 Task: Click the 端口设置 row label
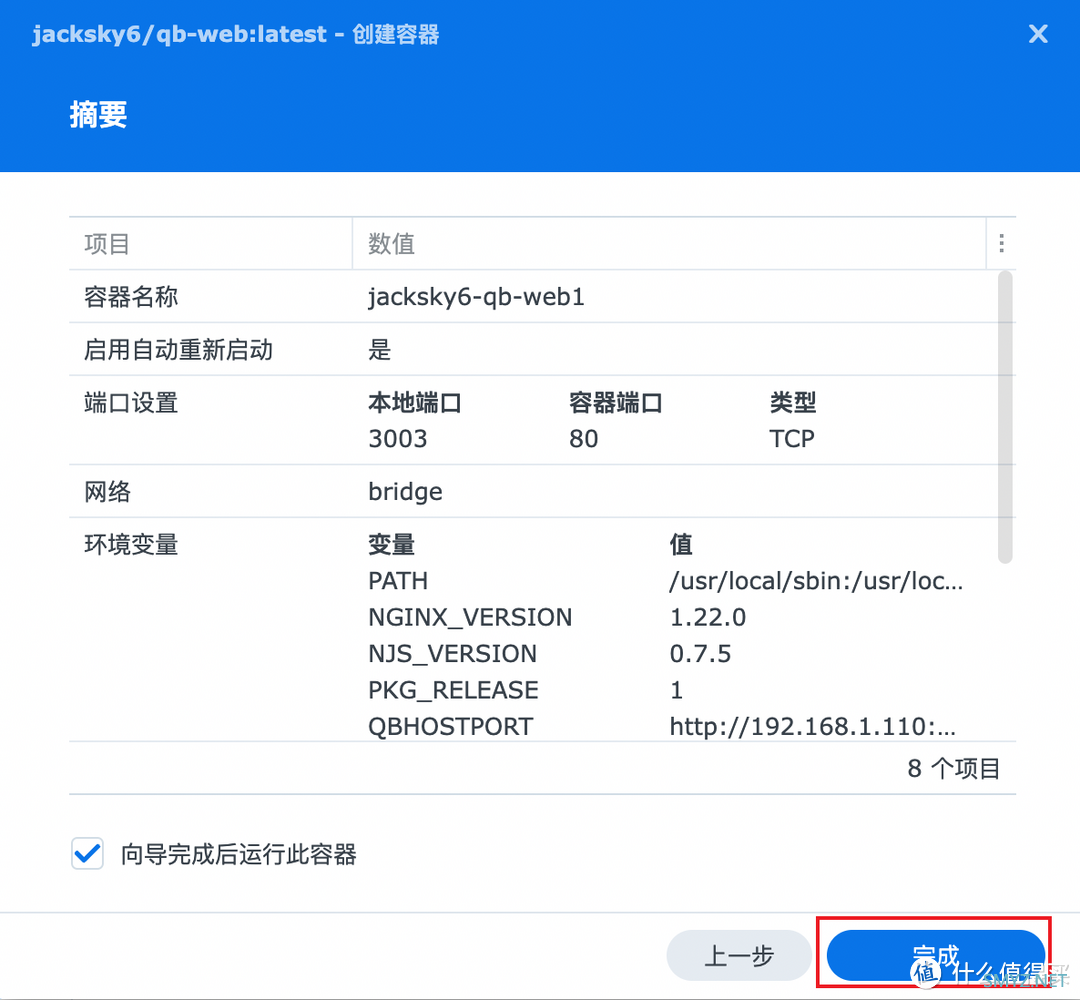pyautogui.click(x=131, y=403)
